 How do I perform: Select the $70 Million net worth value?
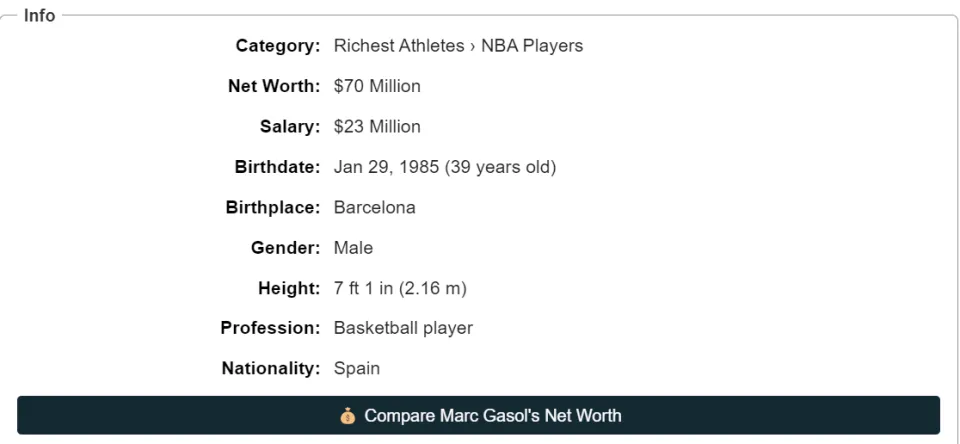point(377,86)
